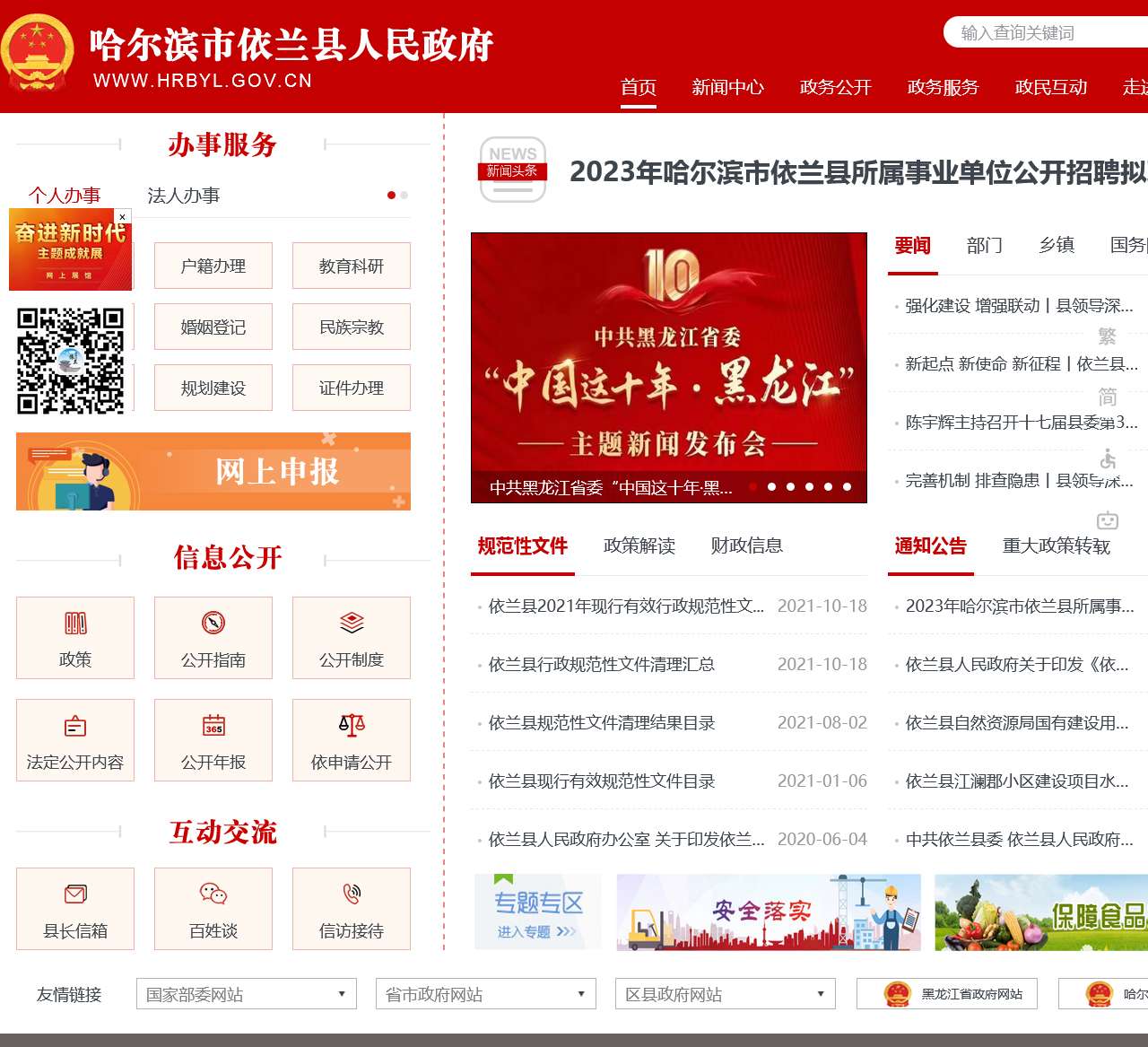Open 依兰县行政规范性文件清理汇总 link
The image size is (1148, 1047).
[602, 665]
